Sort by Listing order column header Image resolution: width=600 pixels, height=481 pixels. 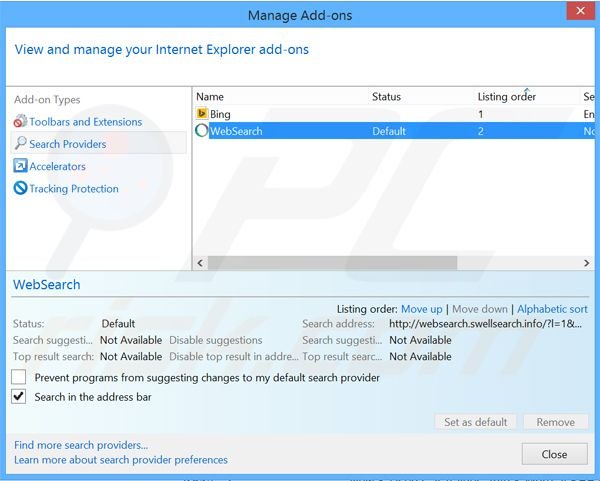(x=506, y=96)
